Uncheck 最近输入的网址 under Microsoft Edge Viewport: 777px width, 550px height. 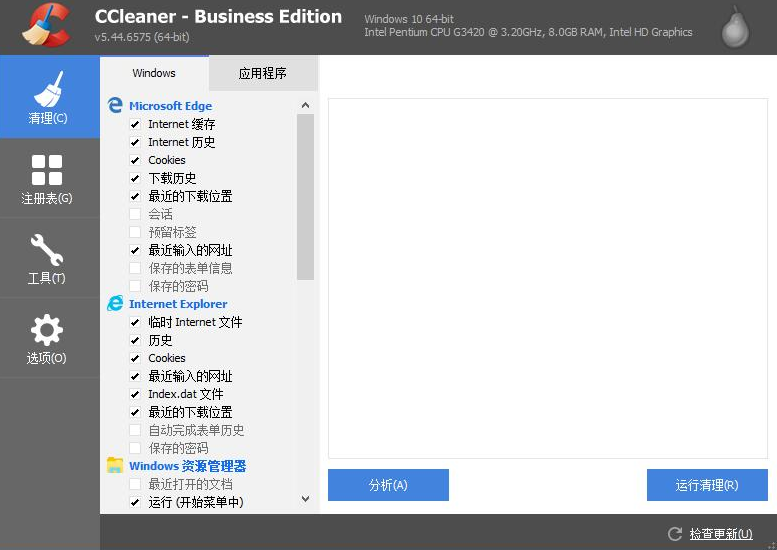(135, 250)
